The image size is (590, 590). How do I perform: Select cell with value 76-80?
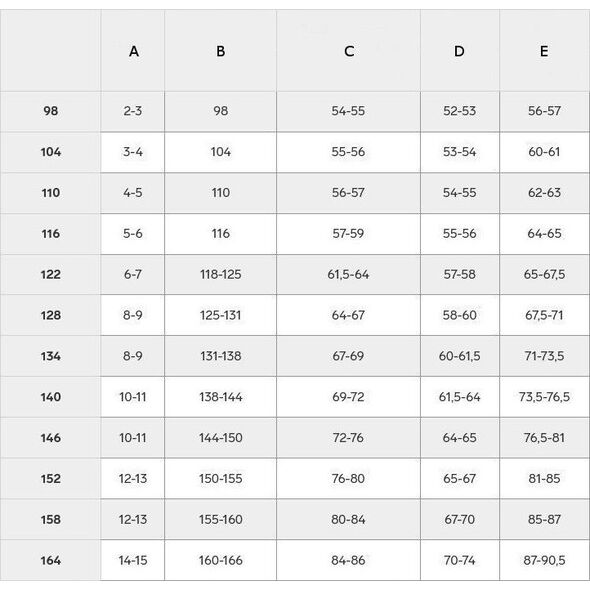click(348, 479)
